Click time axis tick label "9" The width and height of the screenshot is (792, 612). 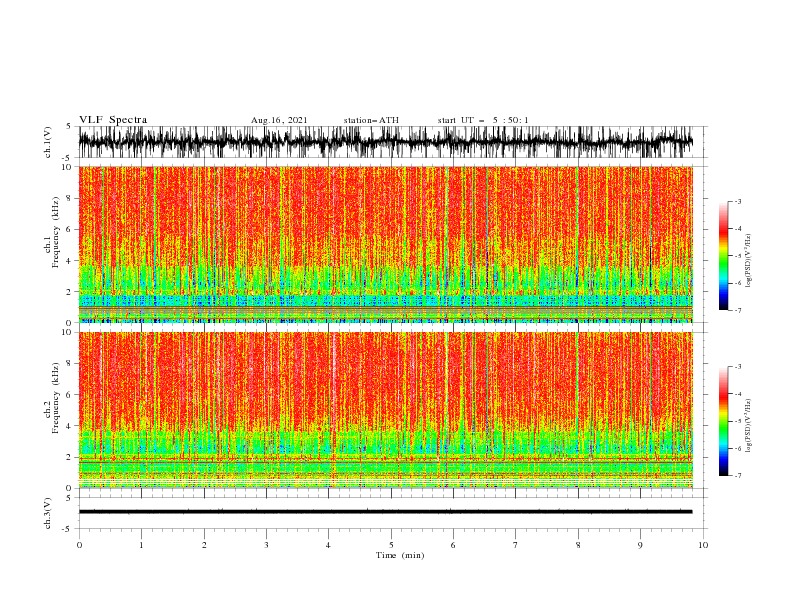(x=640, y=545)
